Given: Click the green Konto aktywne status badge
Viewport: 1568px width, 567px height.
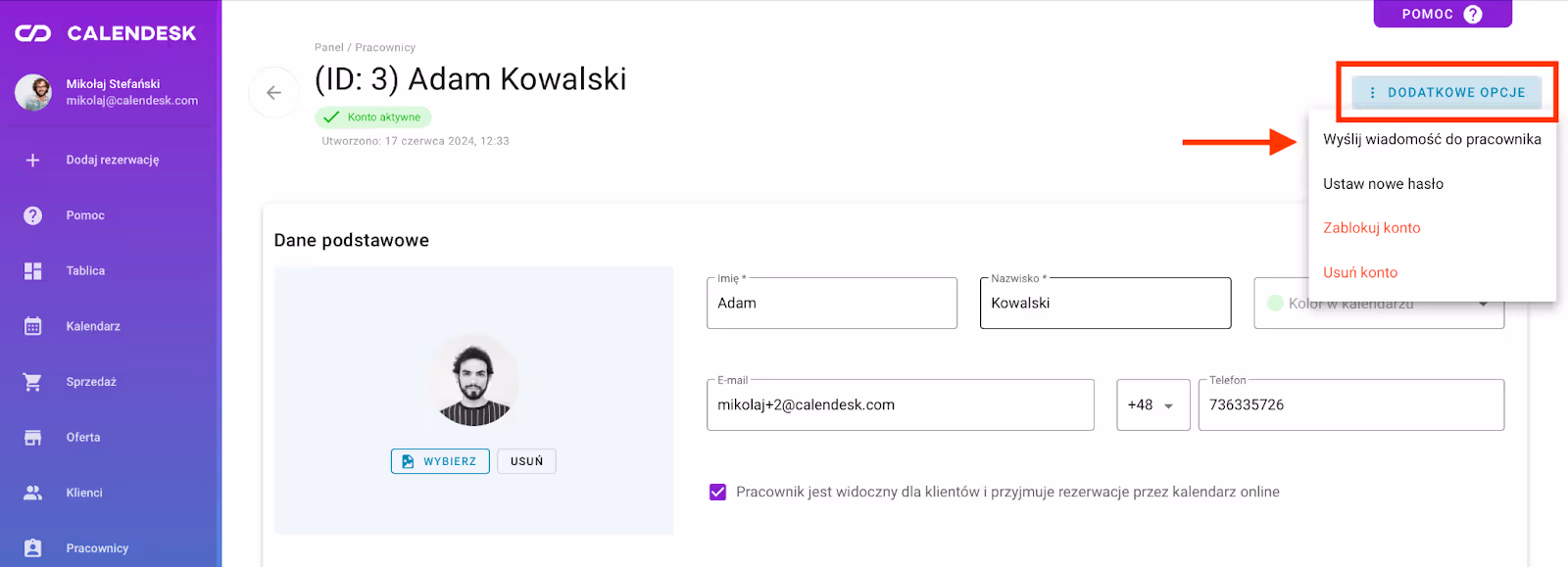Looking at the screenshot, I should coord(373,117).
